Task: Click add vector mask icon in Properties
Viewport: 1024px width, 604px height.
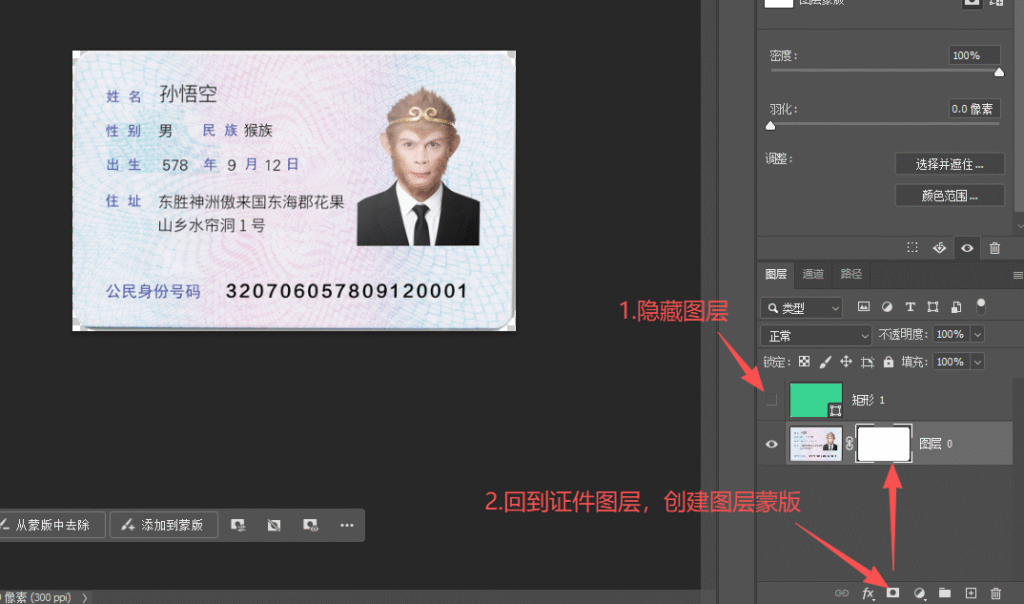Action: tap(996, 3)
